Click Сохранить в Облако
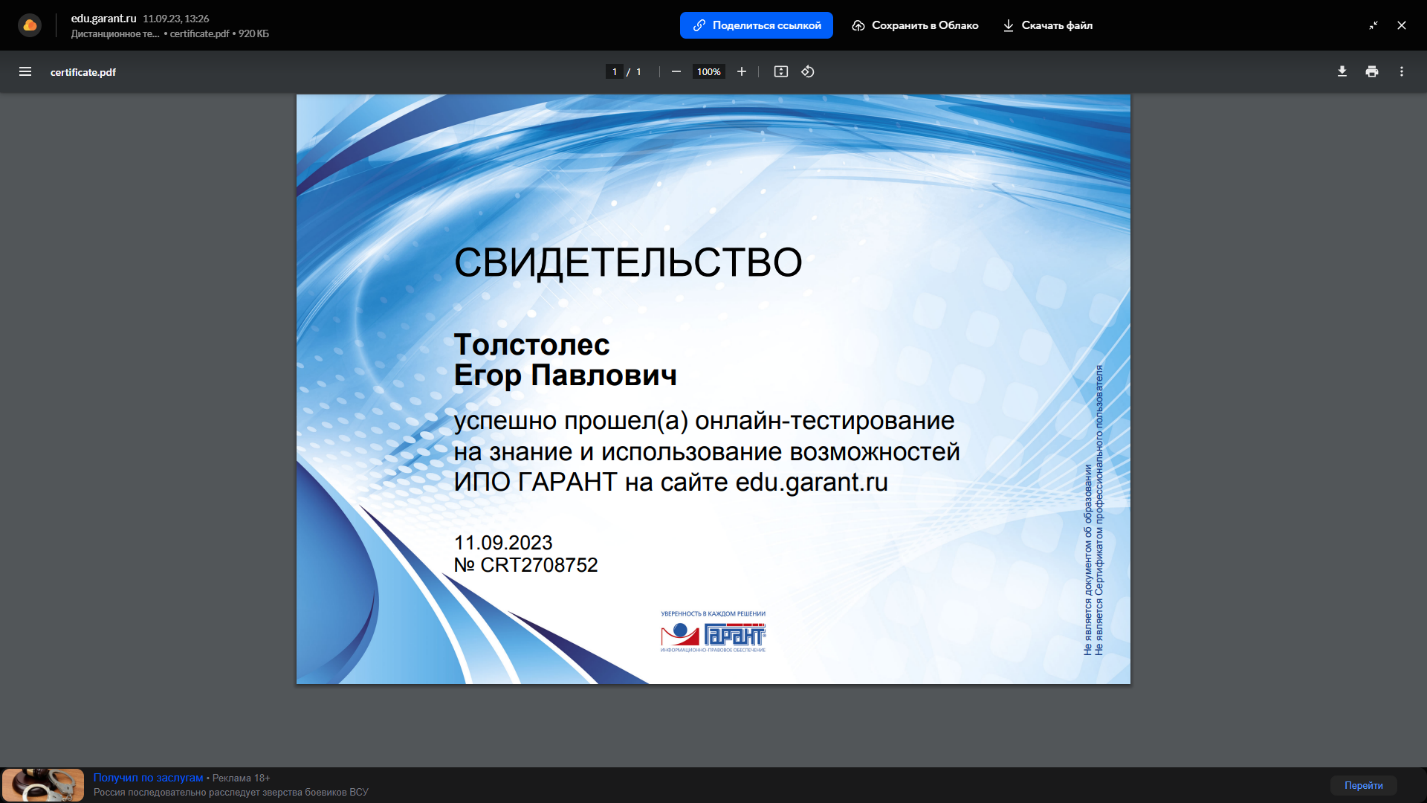The image size is (1427, 803). pyautogui.click(x=915, y=25)
